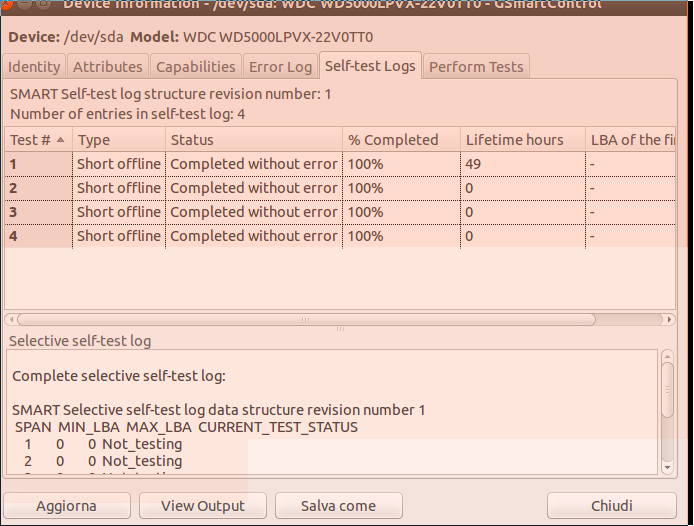694x526 pixels.
Task: Click the span 2 Not_testing line
Action: coord(103,461)
